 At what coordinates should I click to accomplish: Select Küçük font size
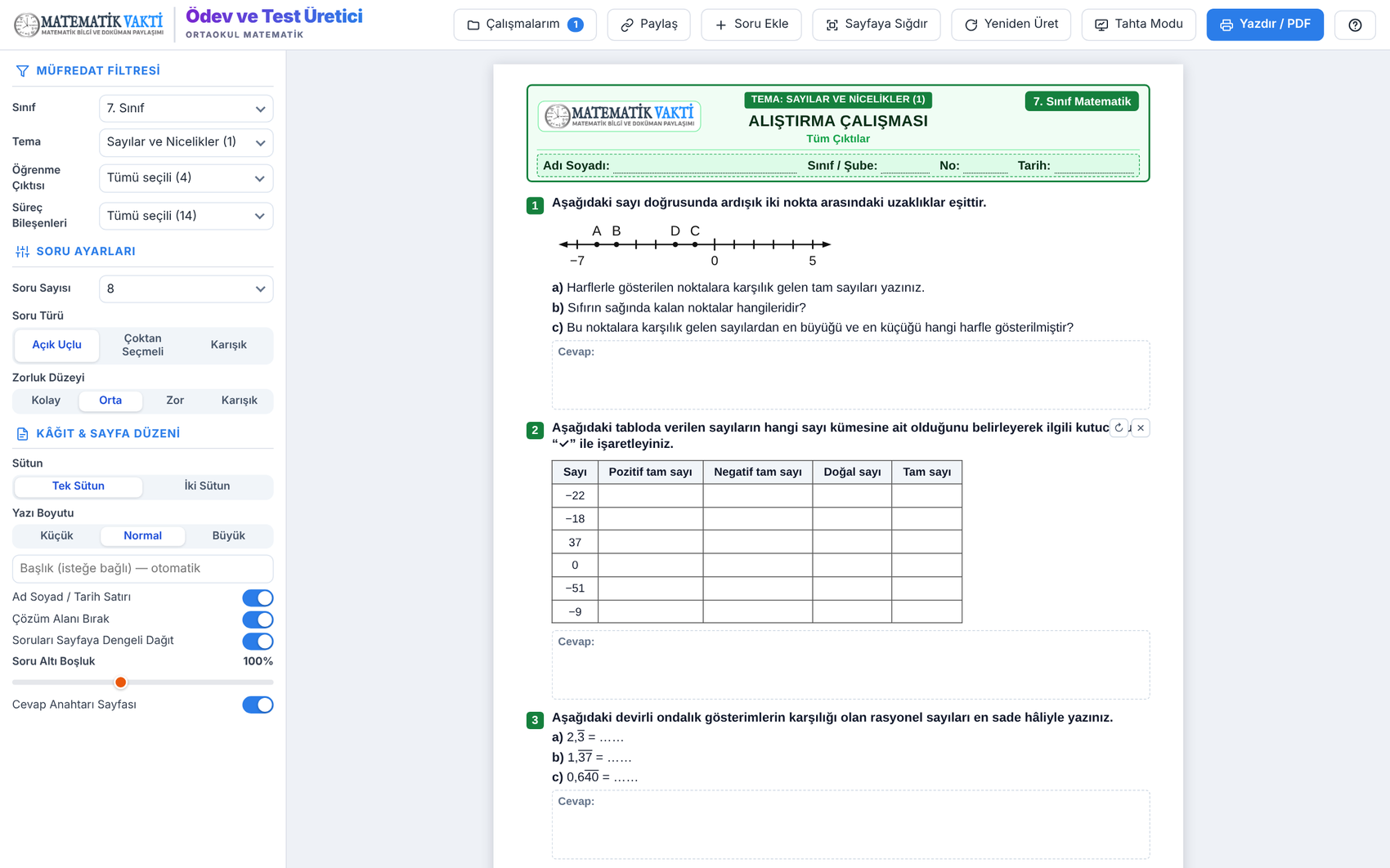coord(56,536)
